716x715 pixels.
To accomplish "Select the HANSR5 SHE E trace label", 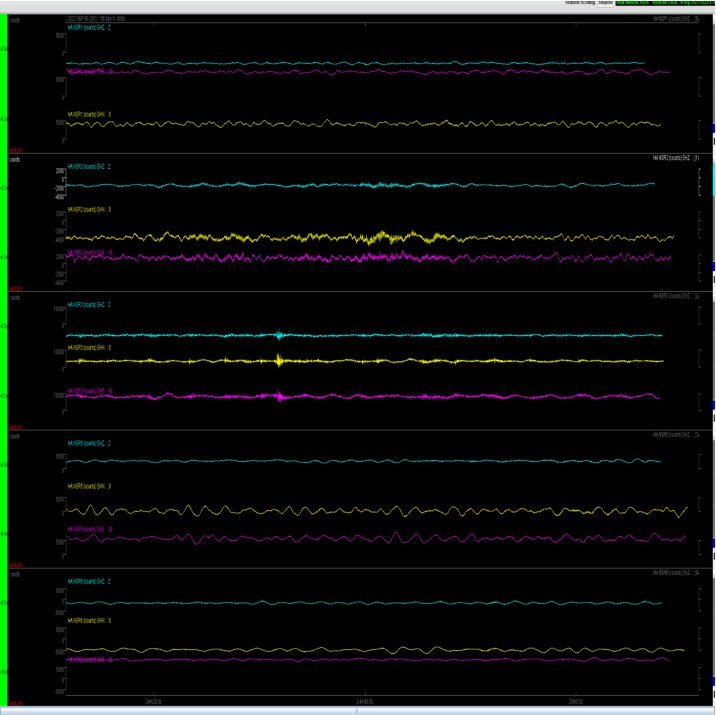I will coord(90,529).
